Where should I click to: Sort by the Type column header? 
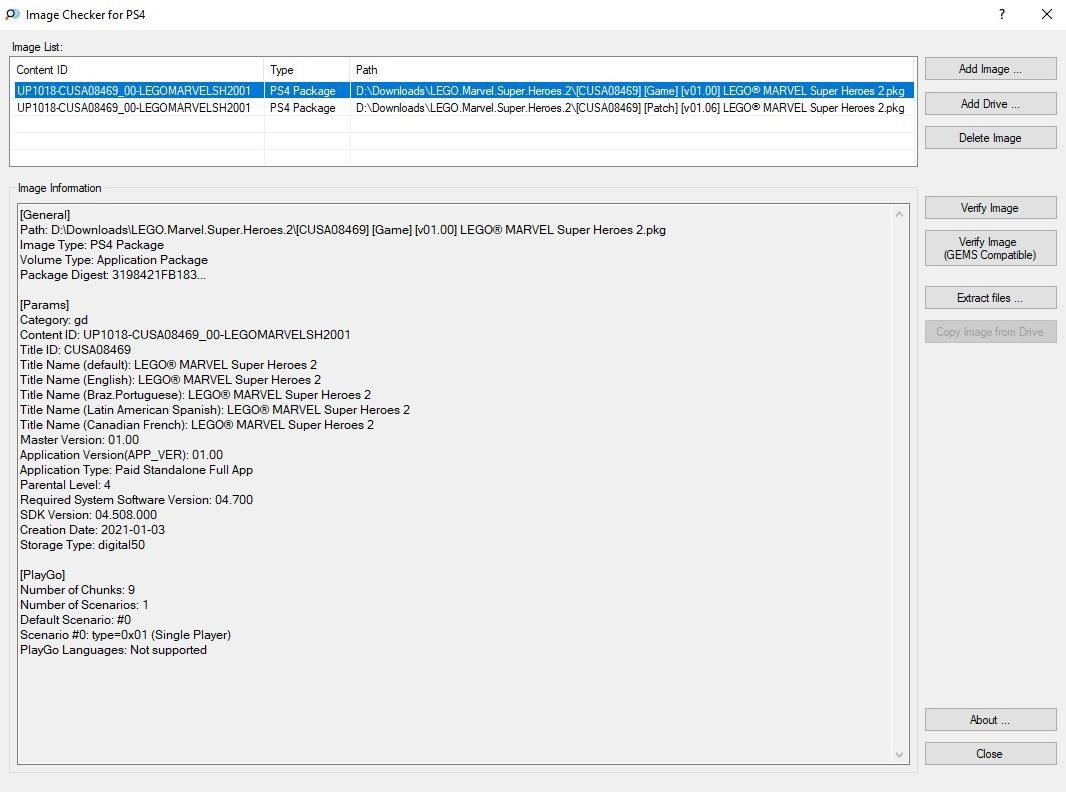307,69
